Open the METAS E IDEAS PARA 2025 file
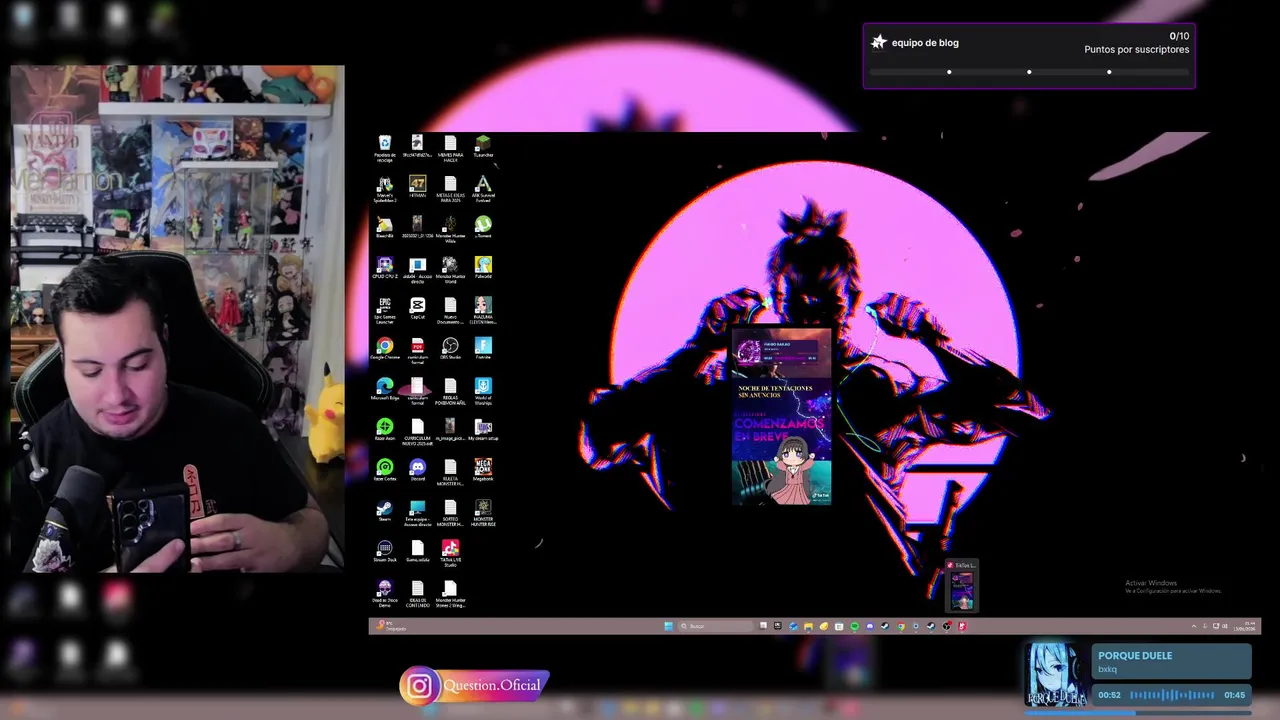 pos(450,188)
